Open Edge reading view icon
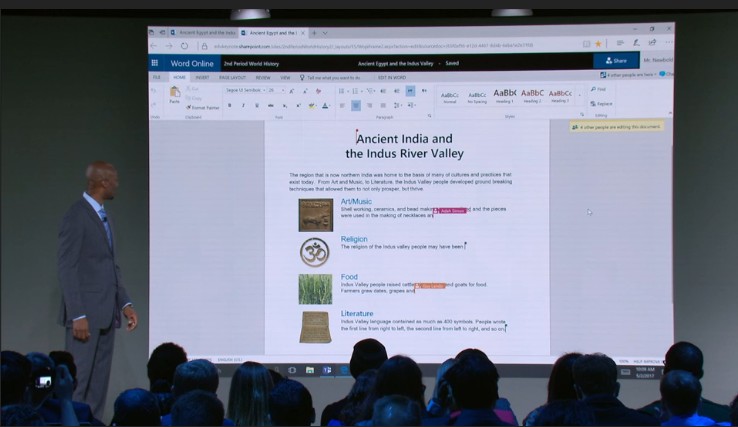Viewport: 738px width, 427px height. (586, 44)
